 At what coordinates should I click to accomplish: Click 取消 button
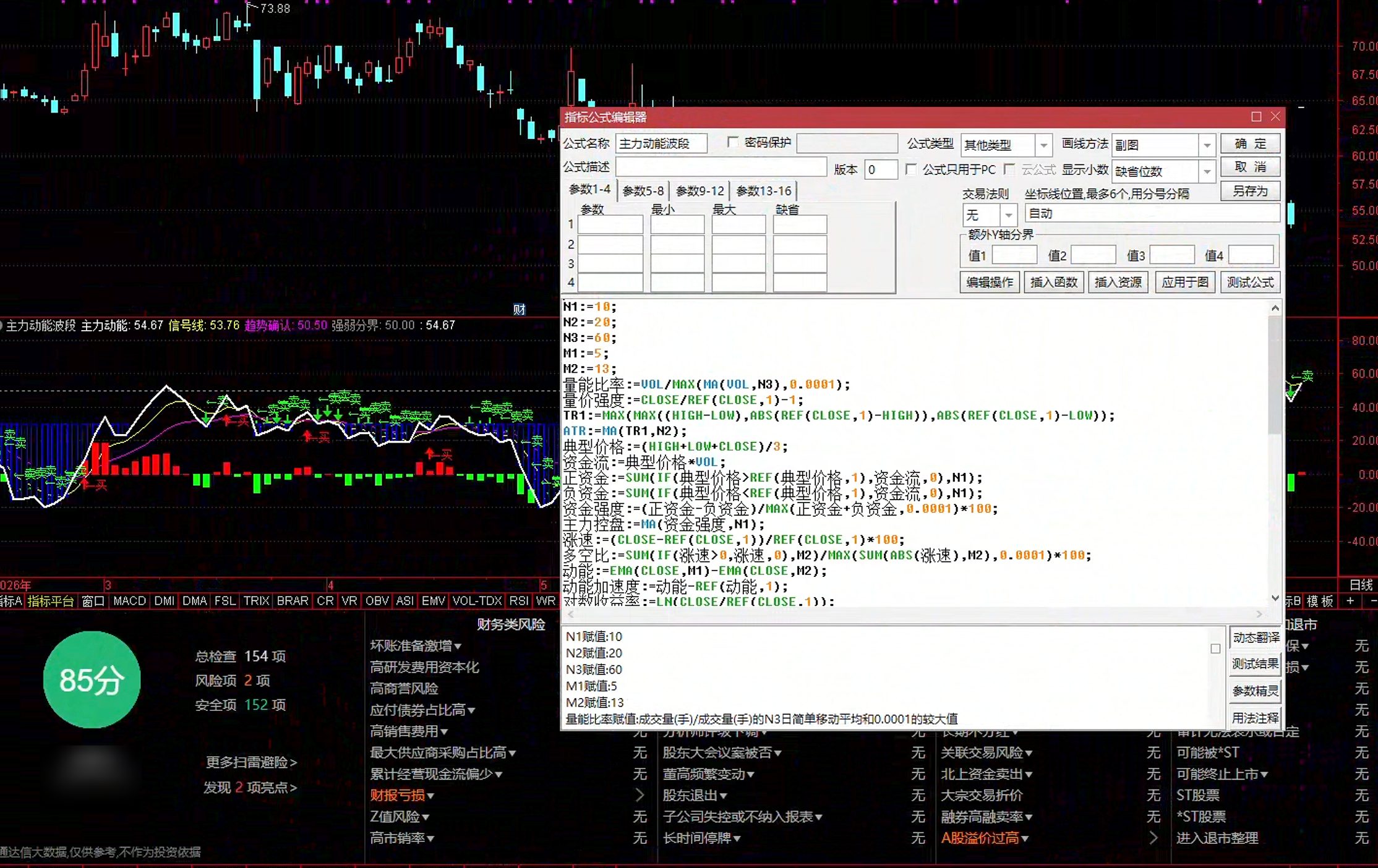1250,168
